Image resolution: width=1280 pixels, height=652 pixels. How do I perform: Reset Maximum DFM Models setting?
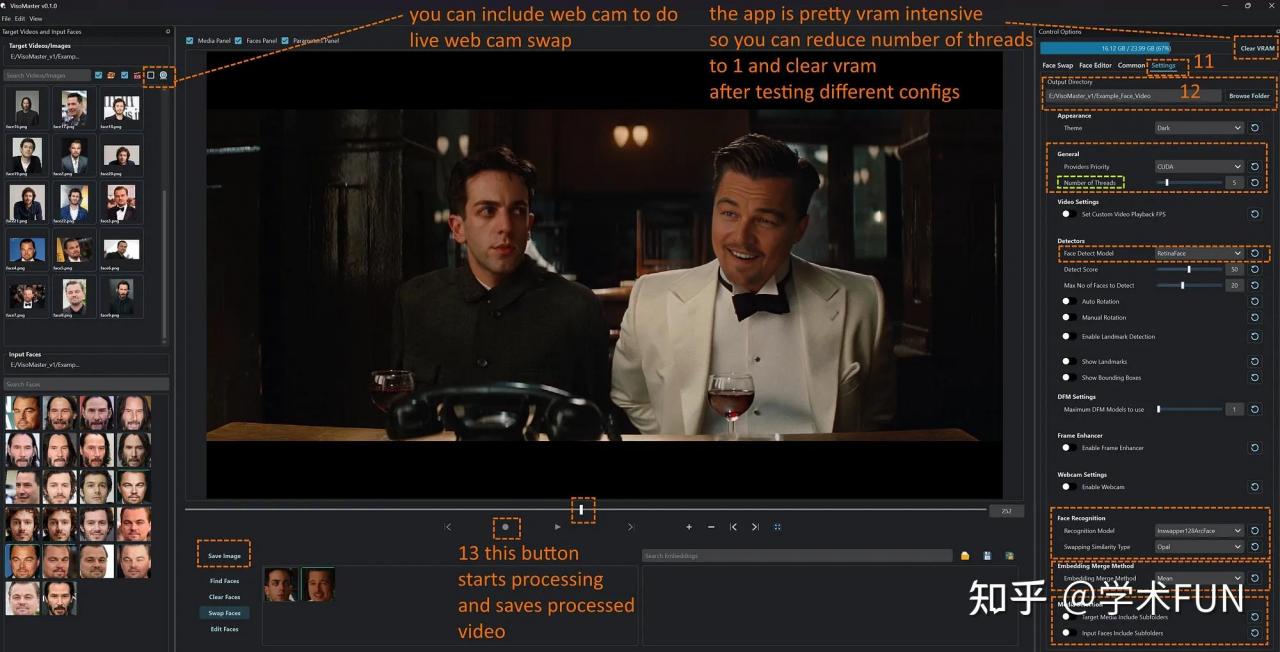[x=1254, y=409]
